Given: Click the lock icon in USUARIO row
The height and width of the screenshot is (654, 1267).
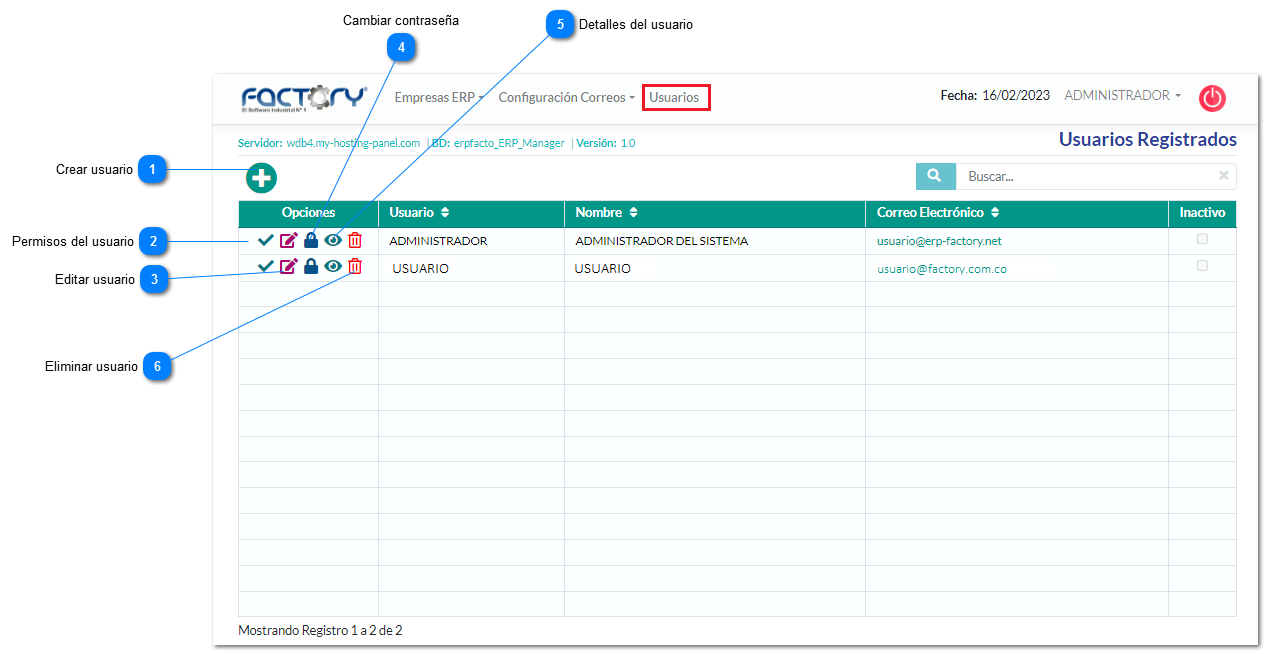Looking at the screenshot, I should 311,267.
